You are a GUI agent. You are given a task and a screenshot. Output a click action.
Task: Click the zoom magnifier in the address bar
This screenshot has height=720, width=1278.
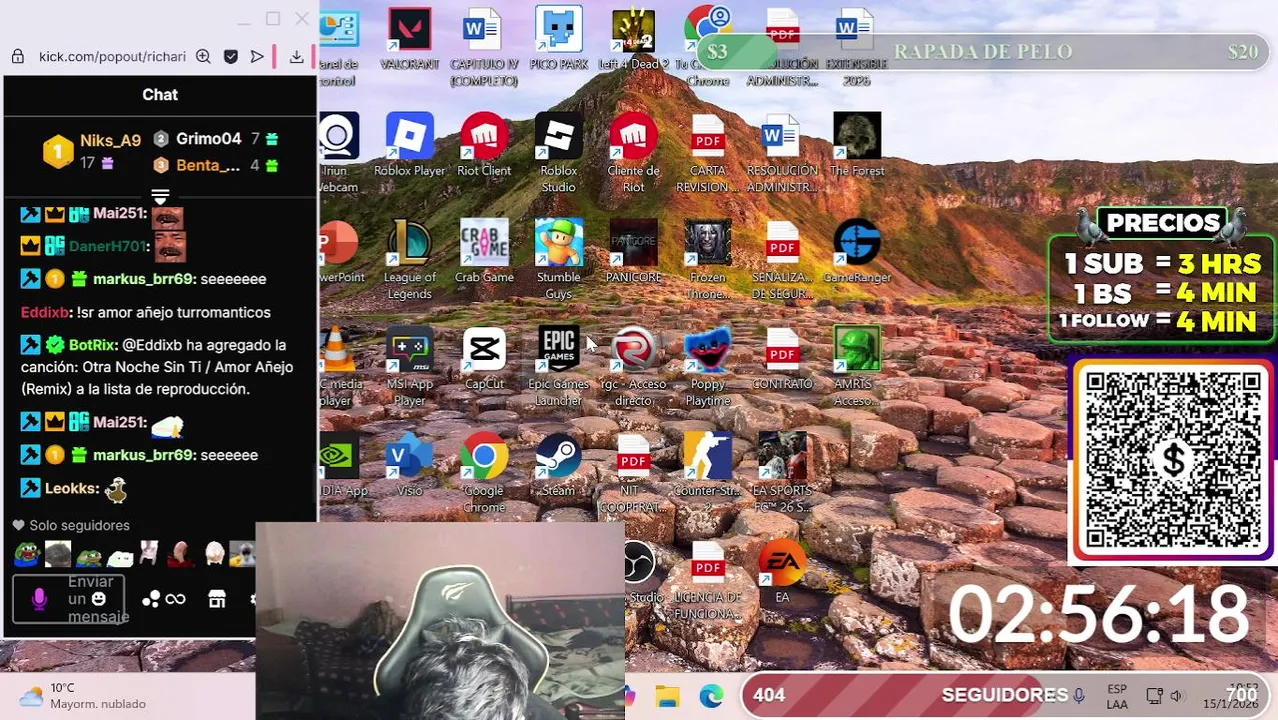click(203, 57)
